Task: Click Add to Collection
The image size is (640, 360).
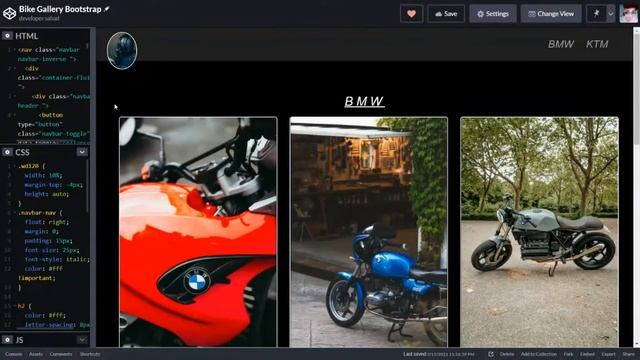Action: 538,354
